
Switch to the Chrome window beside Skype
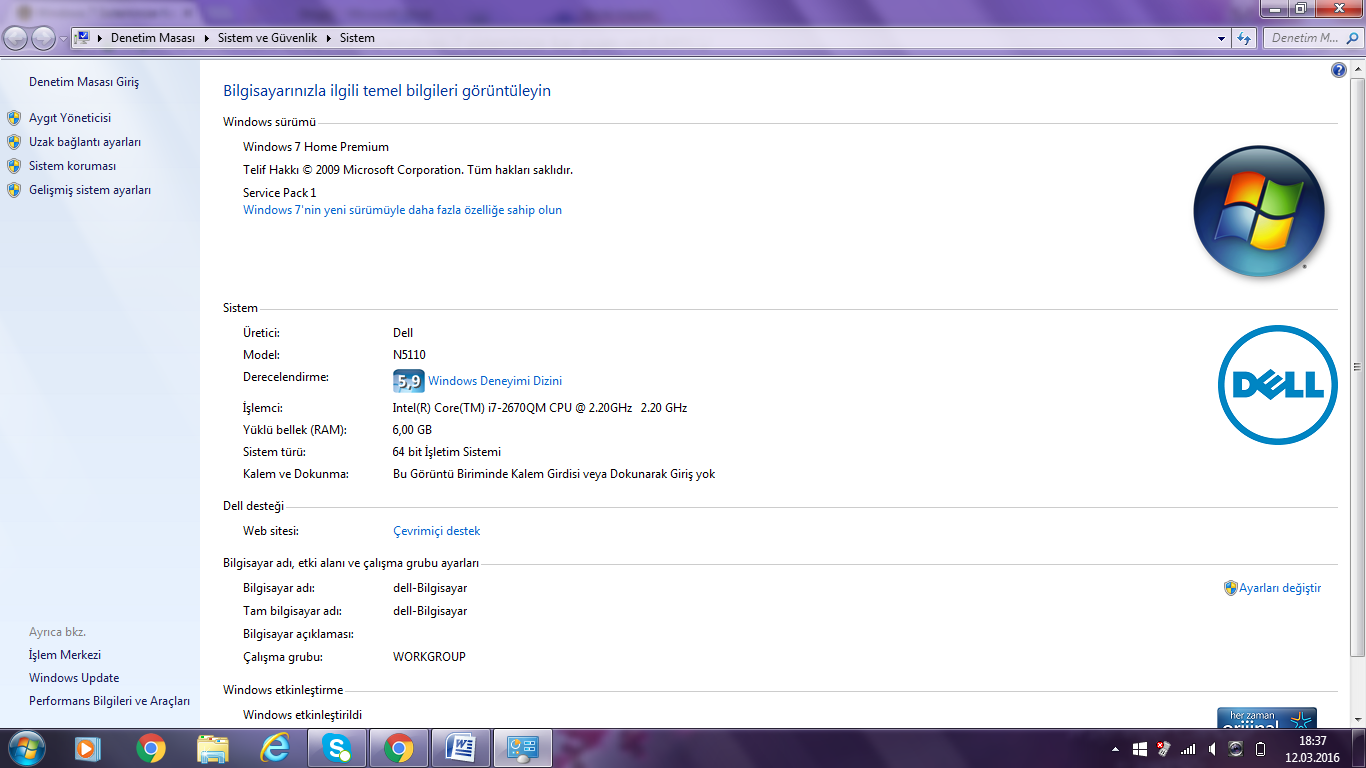(399, 748)
